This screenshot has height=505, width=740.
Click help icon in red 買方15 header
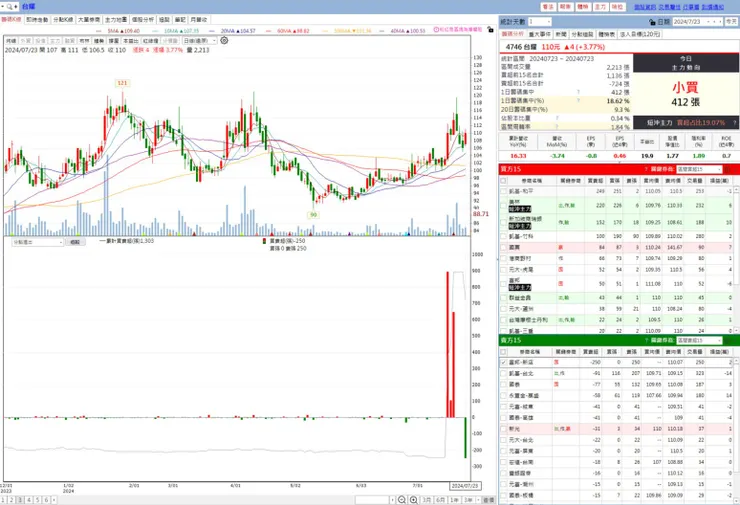pyautogui.click(x=646, y=169)
